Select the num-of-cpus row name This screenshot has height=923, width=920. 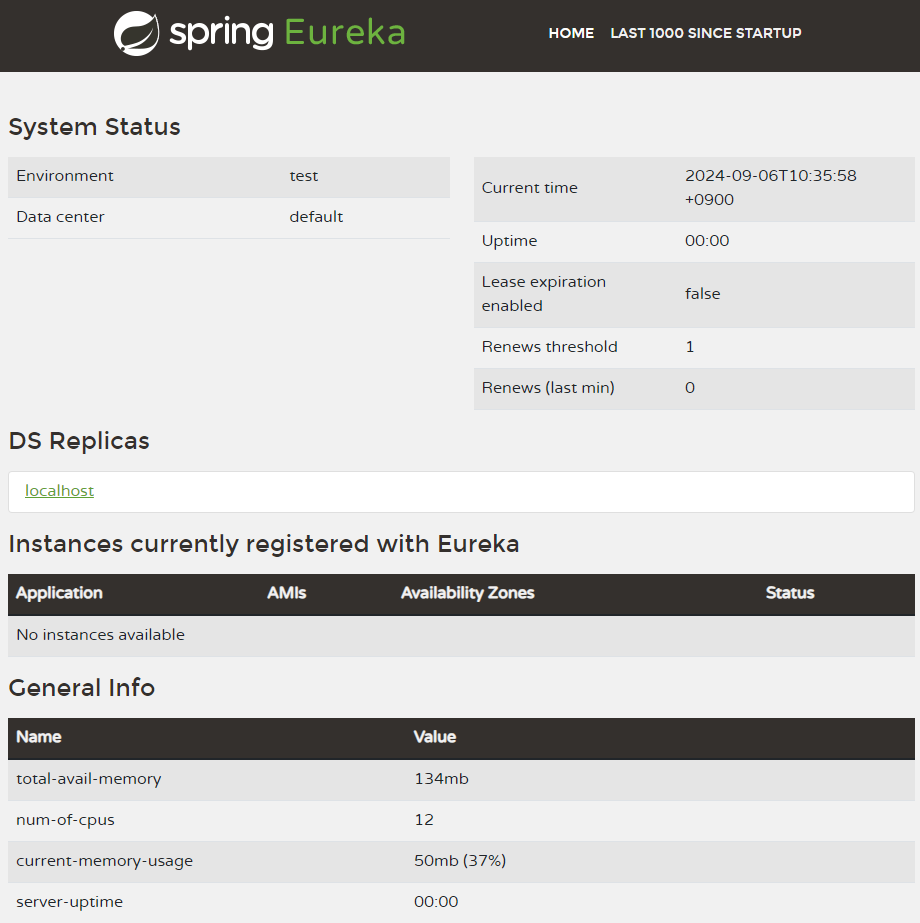[65, 821]
